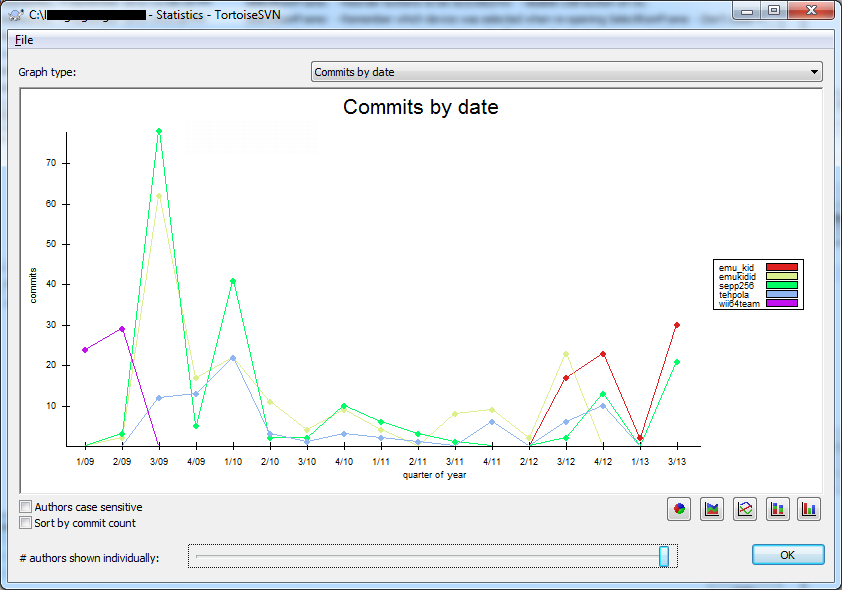Click the authors shown individually slider handle

coord(664,556)
